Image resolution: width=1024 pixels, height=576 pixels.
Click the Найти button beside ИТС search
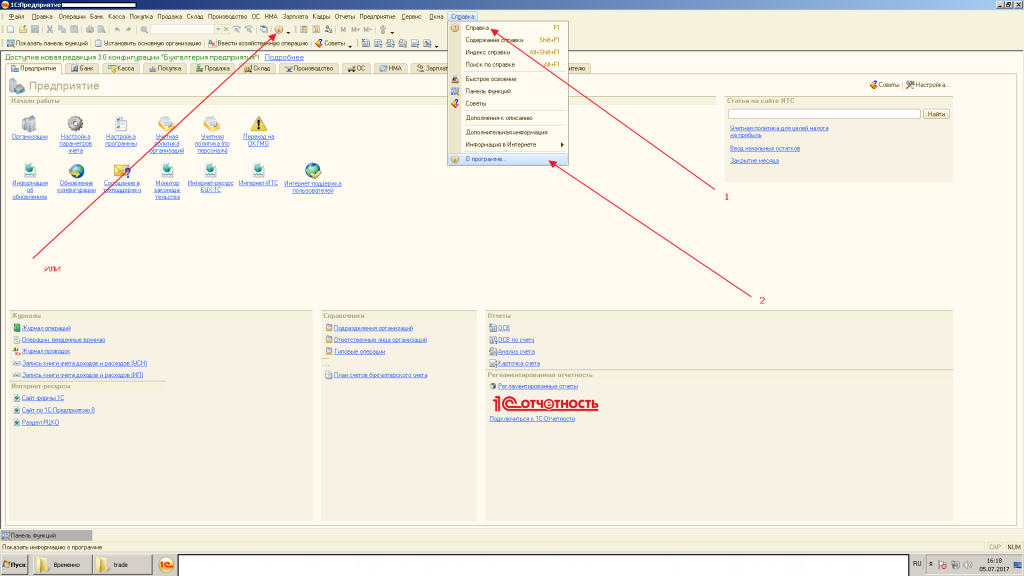pyautogui.click(x=936, y=114)
